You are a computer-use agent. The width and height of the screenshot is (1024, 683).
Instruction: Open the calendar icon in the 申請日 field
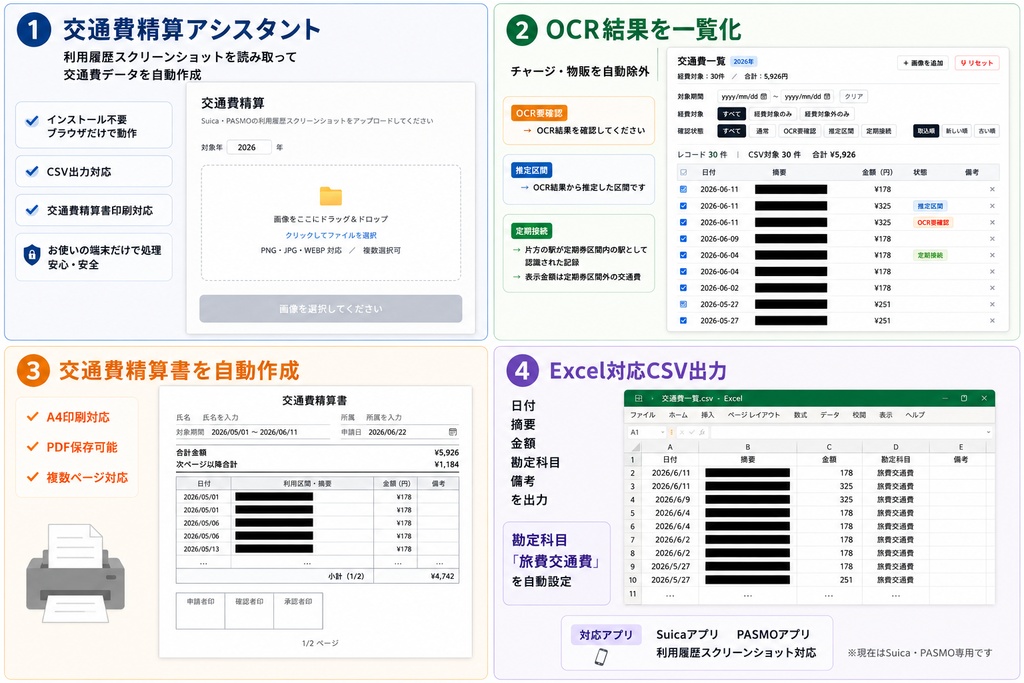point(453,432)
